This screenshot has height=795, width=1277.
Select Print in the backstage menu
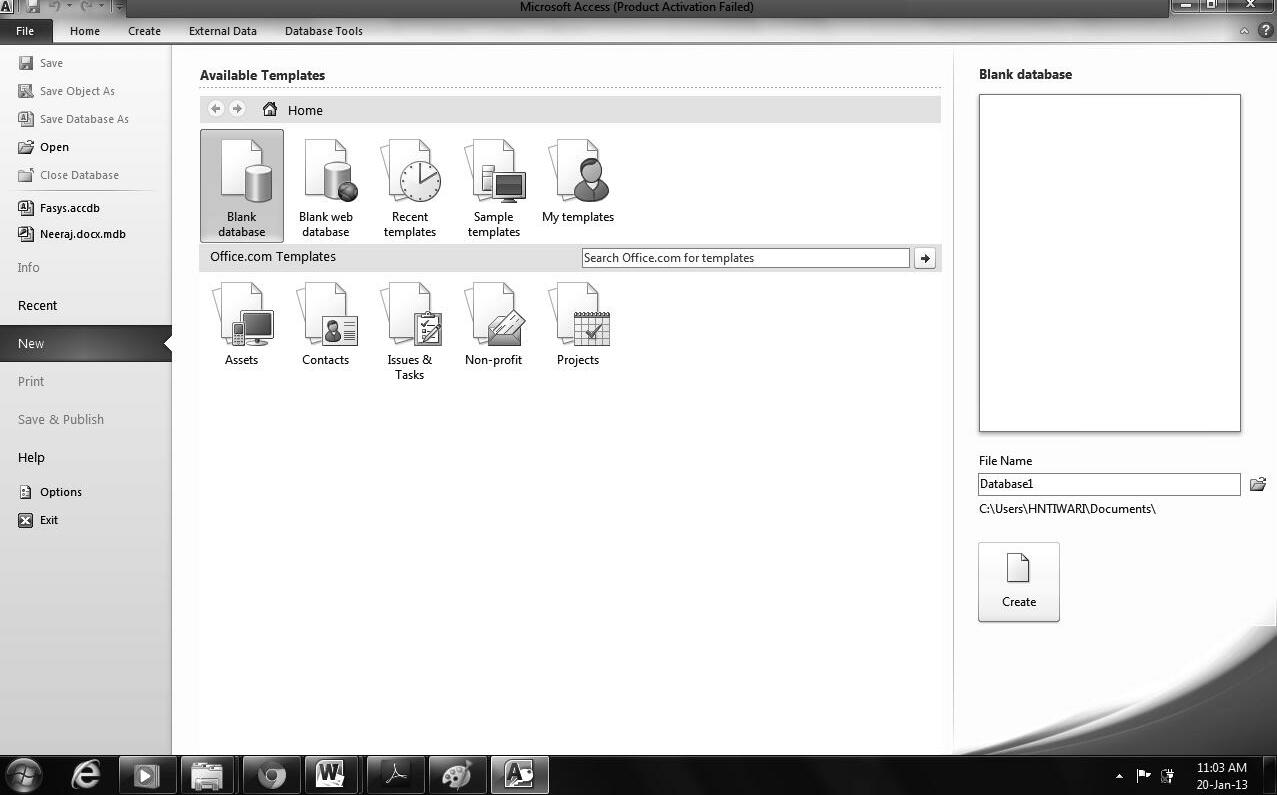coord(31,381)
